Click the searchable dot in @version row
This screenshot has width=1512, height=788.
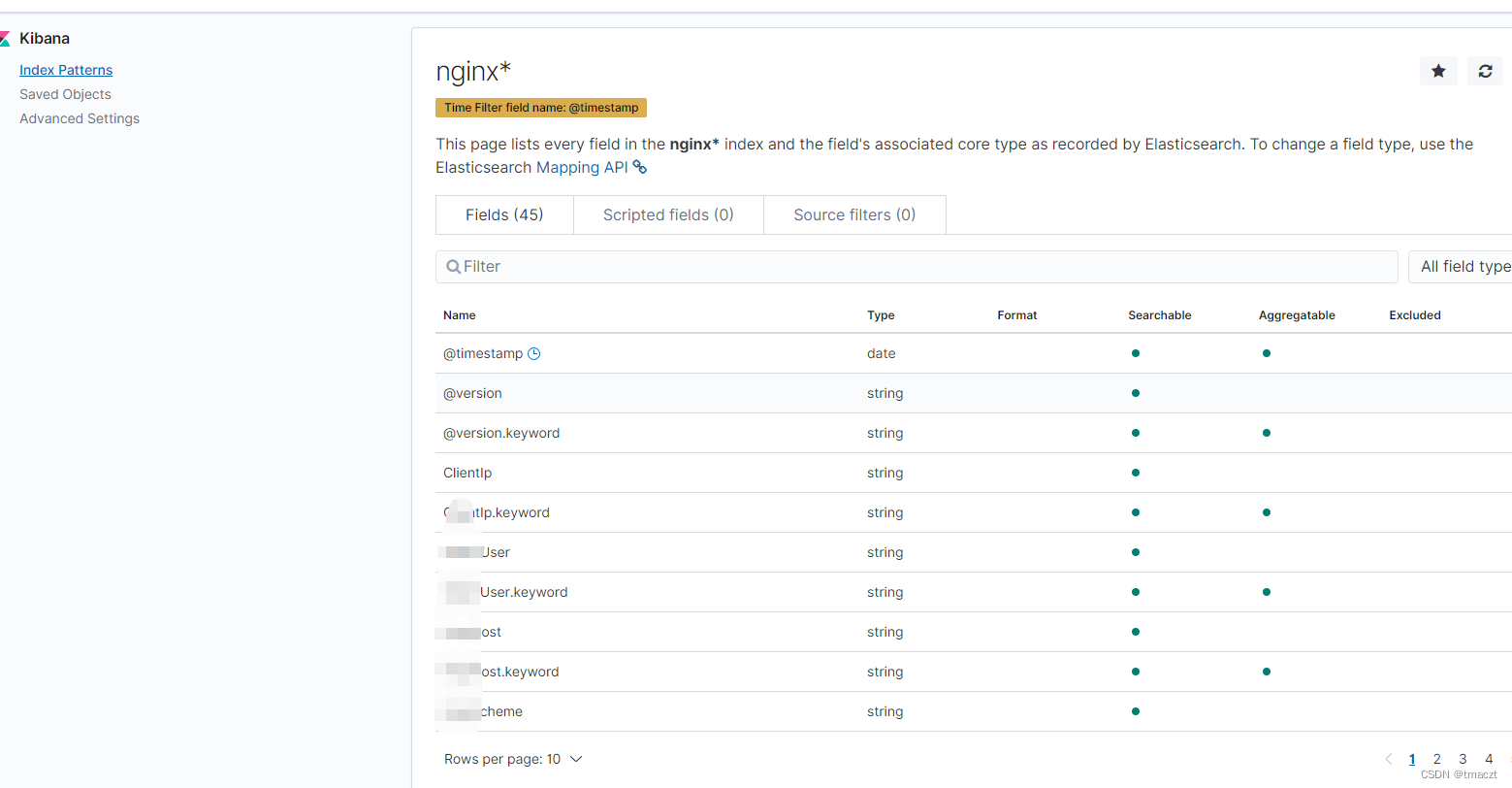pos(1136,393)
